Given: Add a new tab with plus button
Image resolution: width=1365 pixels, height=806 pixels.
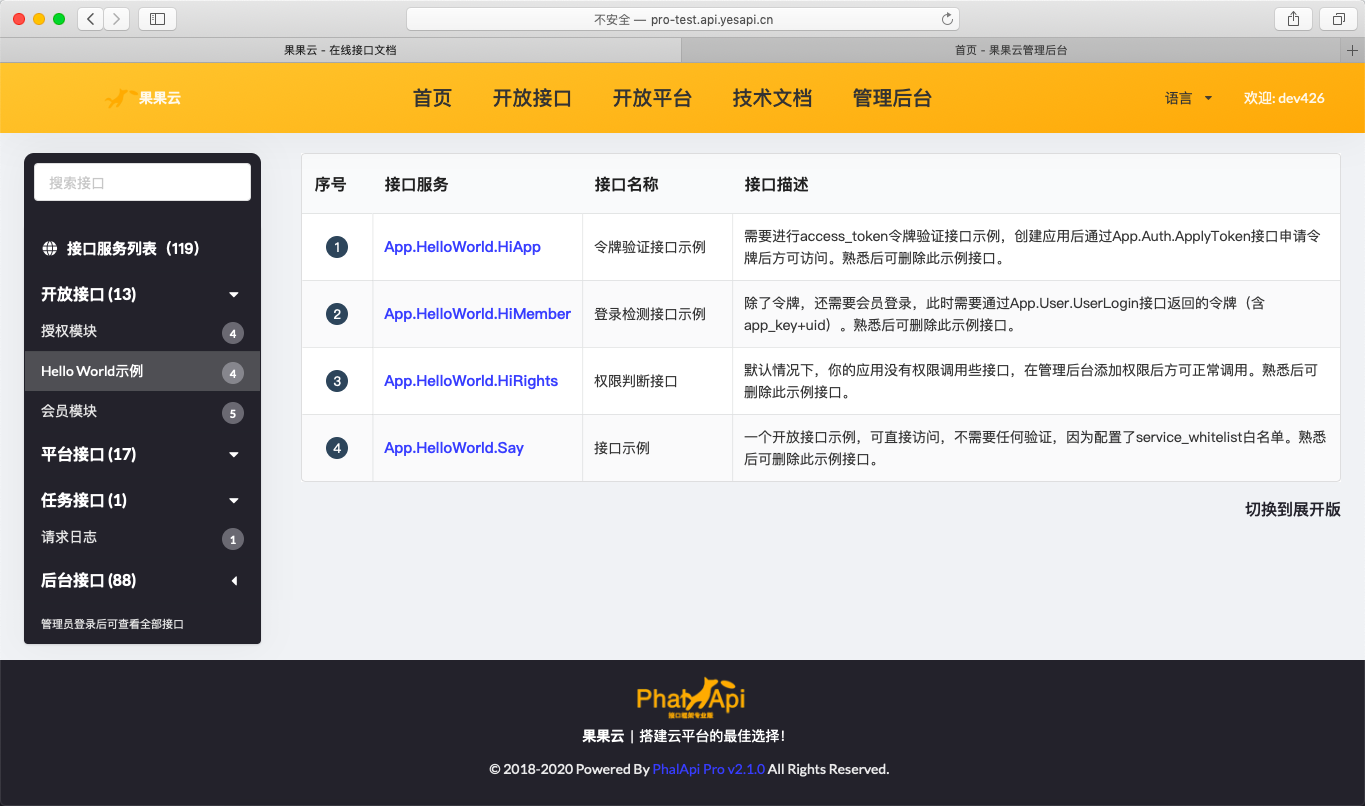Looking at the screenshot, I should pyautogui.click(x=1354, y=50).
